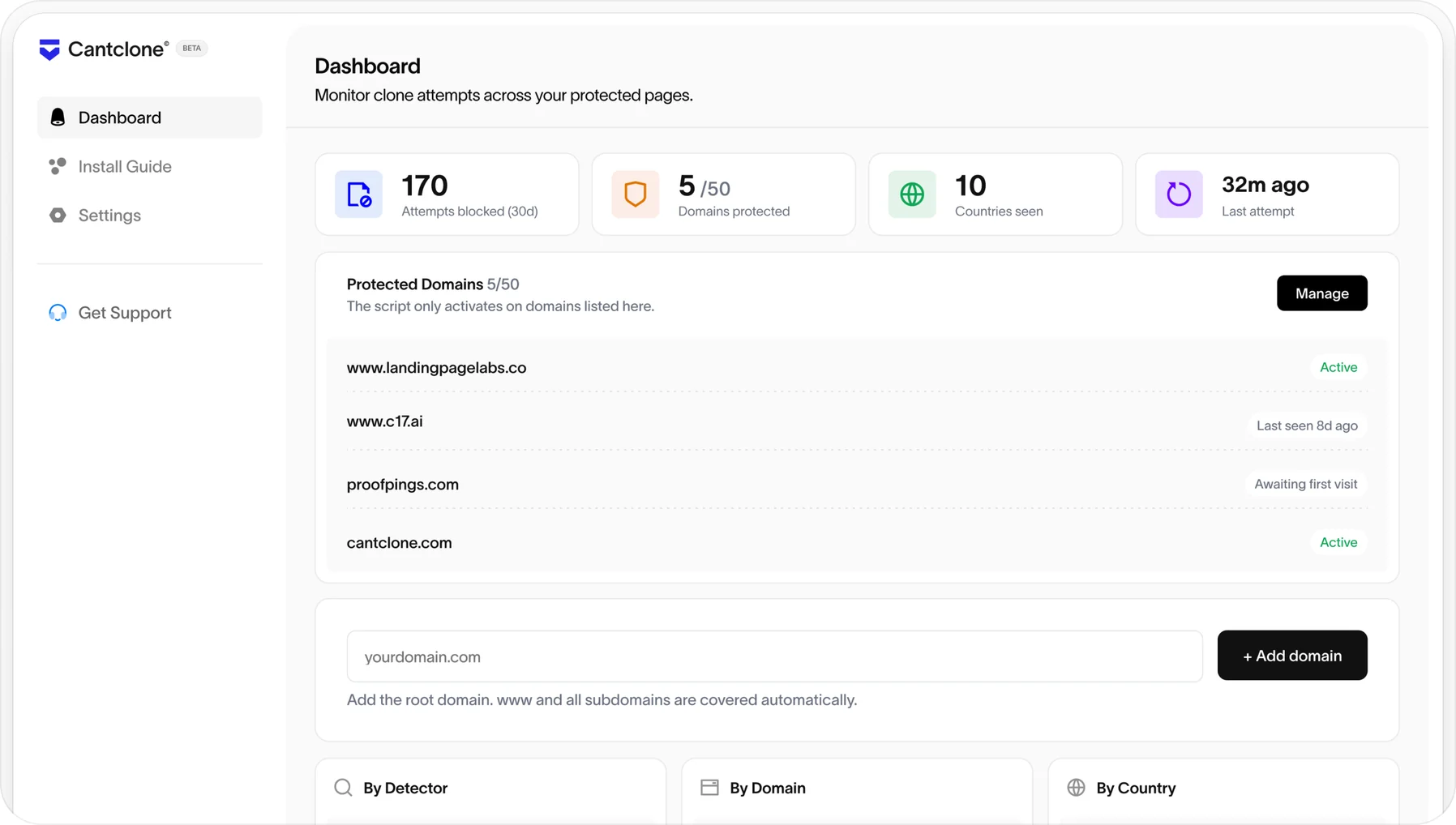1456x825 pixels.
Task: Click the By Domain window icon
Action: pos(709,788)
